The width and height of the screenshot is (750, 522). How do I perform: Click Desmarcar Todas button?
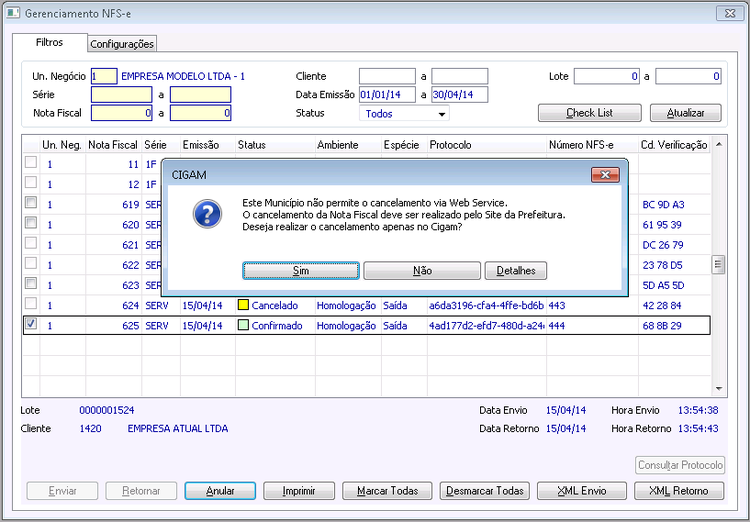pyautogui.click(x=485, y=491)
